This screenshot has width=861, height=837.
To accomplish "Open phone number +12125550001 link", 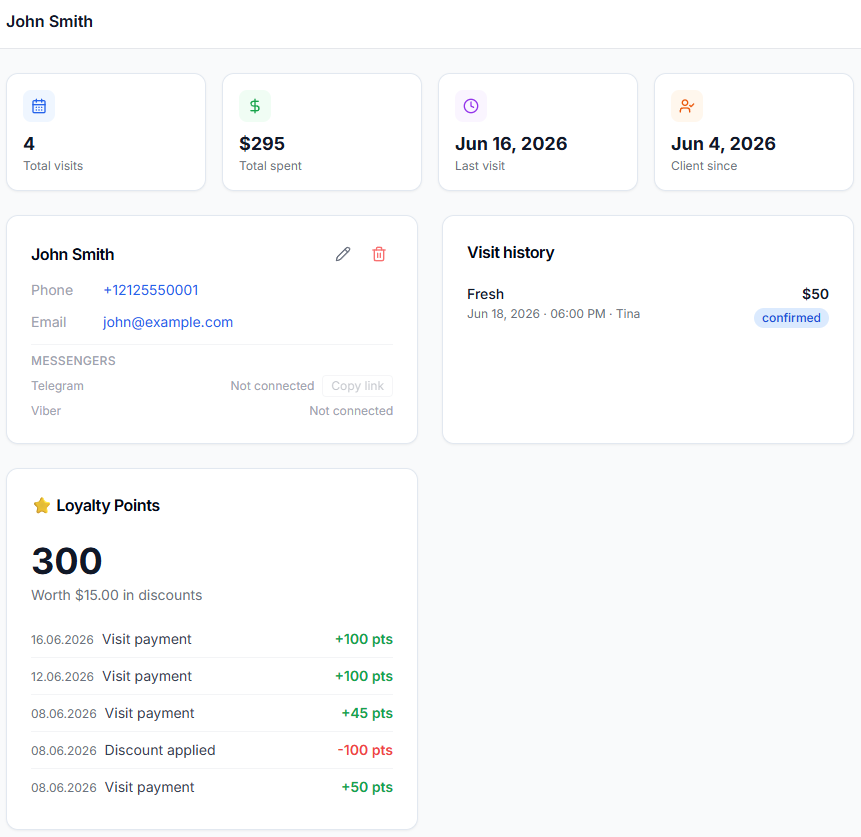I will (150, 290).
